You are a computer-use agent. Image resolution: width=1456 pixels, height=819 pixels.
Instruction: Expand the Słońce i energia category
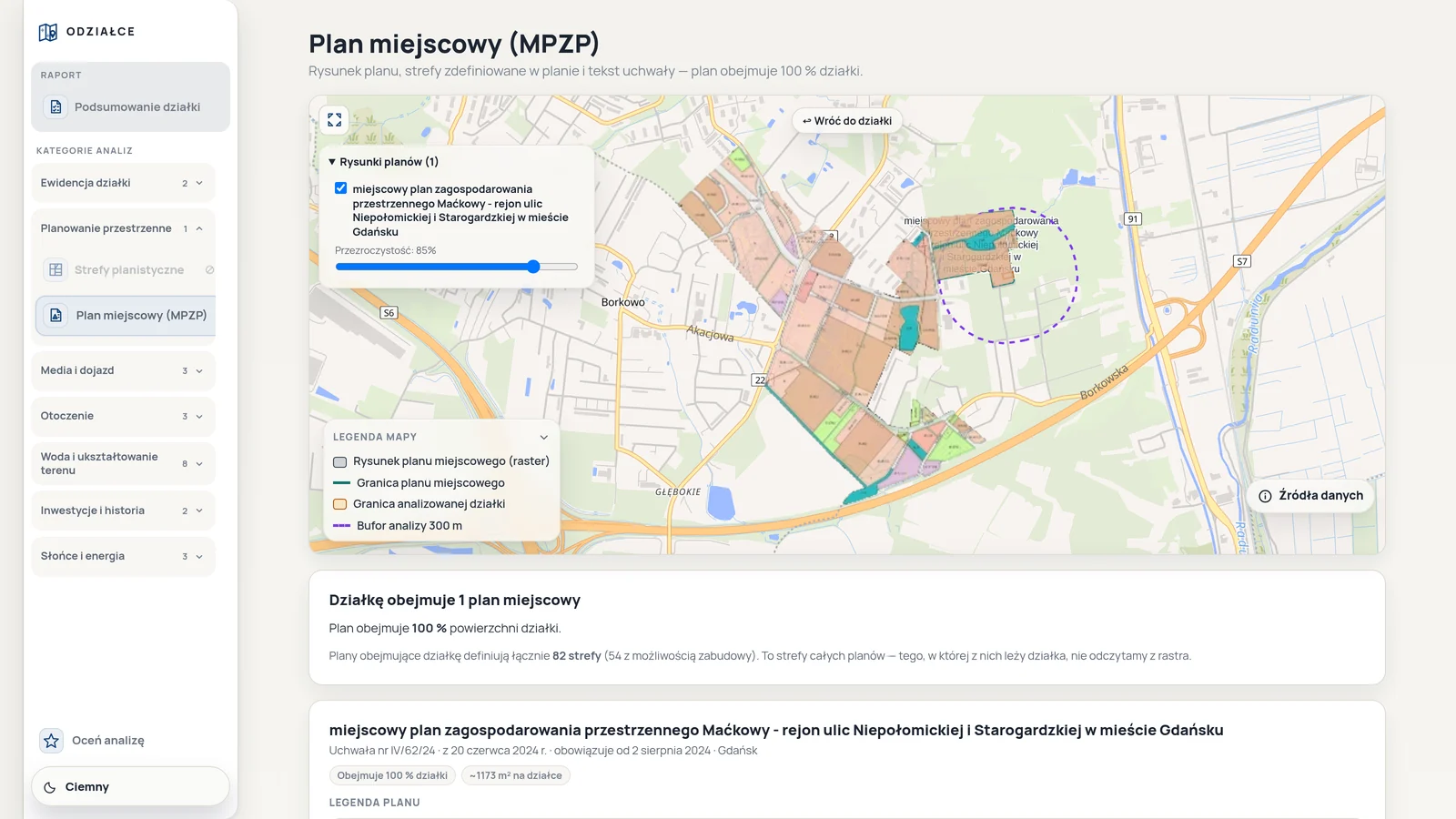123,557
